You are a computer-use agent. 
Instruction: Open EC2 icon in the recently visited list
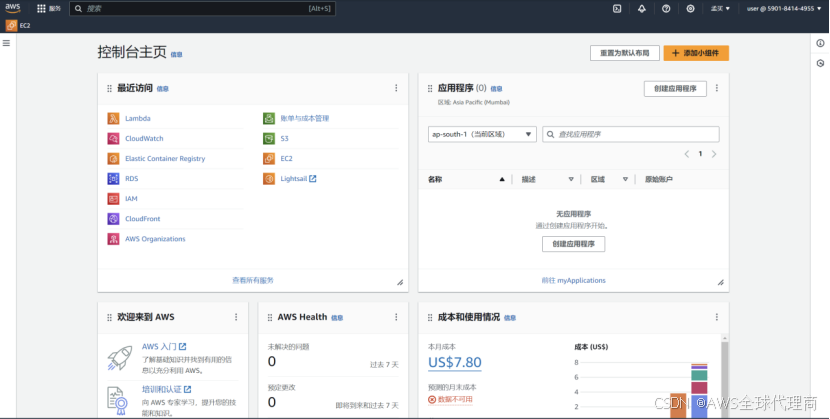pyautogui.click(x=269, y=159)
